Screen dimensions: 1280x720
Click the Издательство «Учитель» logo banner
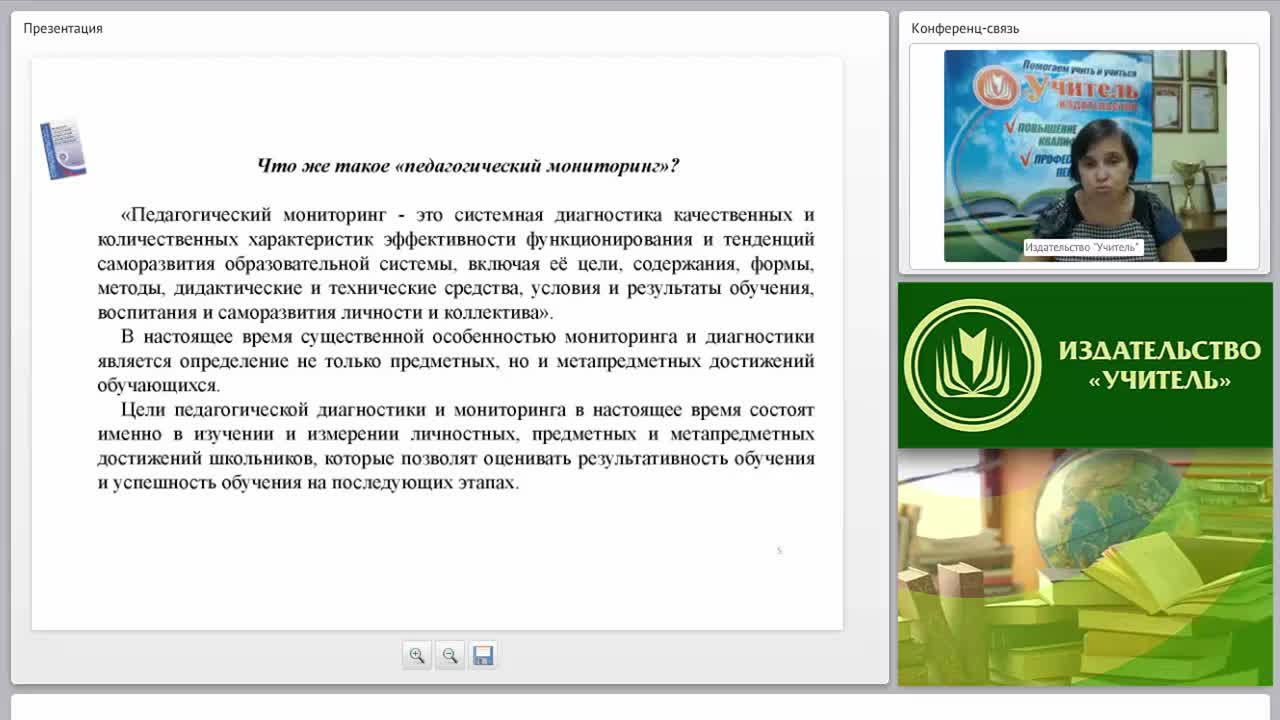click(1085, 365)
